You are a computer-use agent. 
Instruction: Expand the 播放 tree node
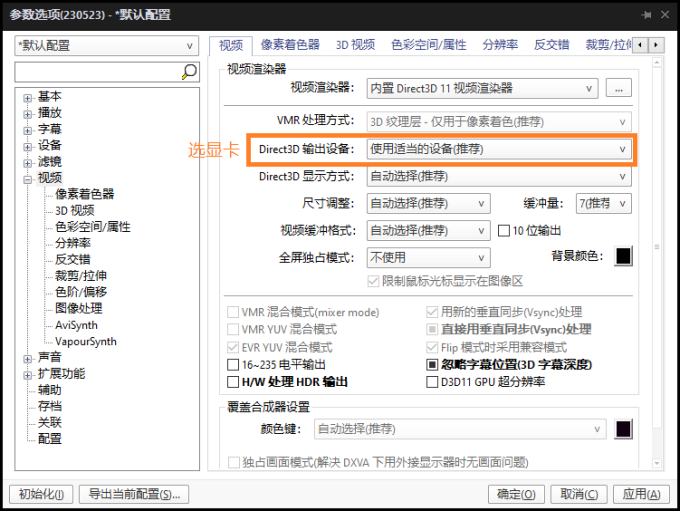(28, 113)
